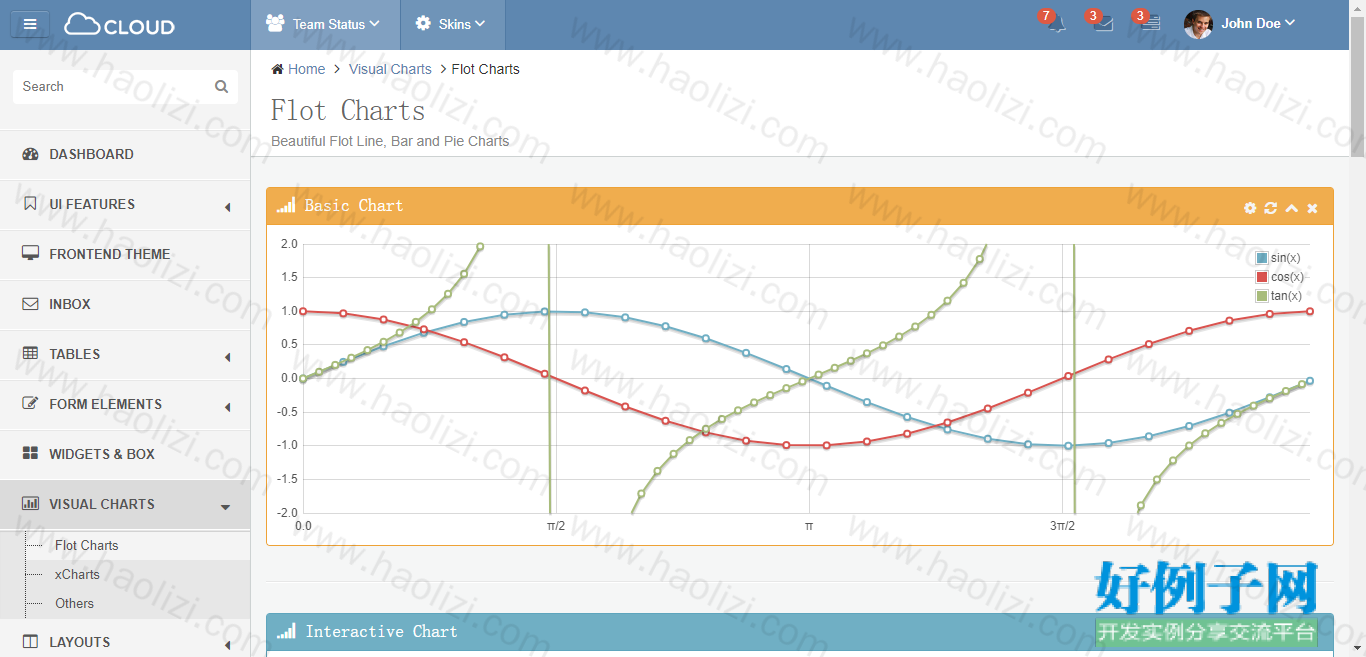Open the Dashboard menu item
The height and width of the screenshot is (657, 1366).
(125, 155)
